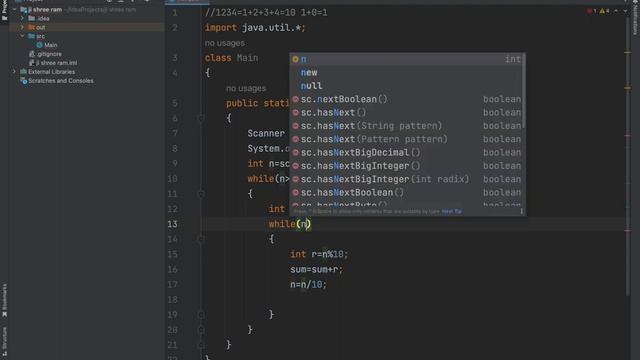Viewport: 640px width, 360px height.
Task: Place cursor on 'n=n/10;' line
Action: (x=309, y=284)
